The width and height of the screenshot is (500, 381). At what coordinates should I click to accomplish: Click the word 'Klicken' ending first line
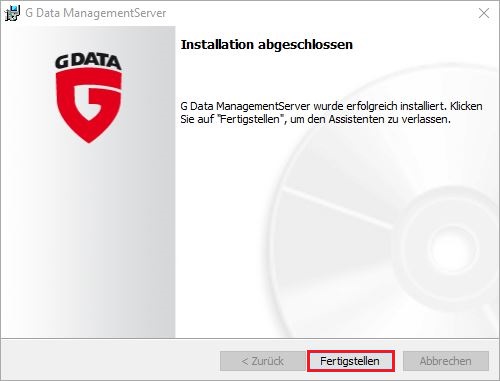pos(466,106)
